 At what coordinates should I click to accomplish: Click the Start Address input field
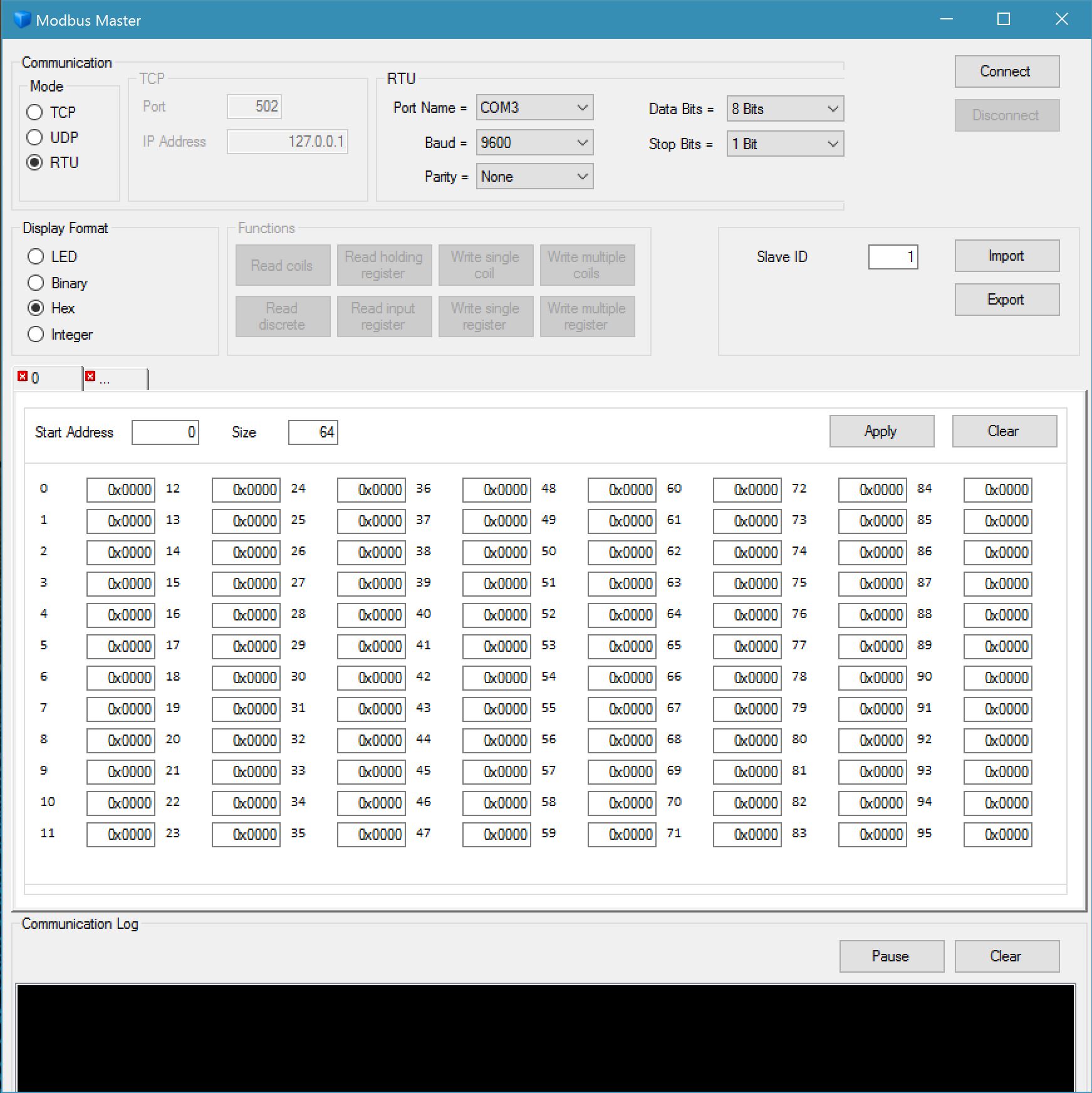(x=165, y=432)
